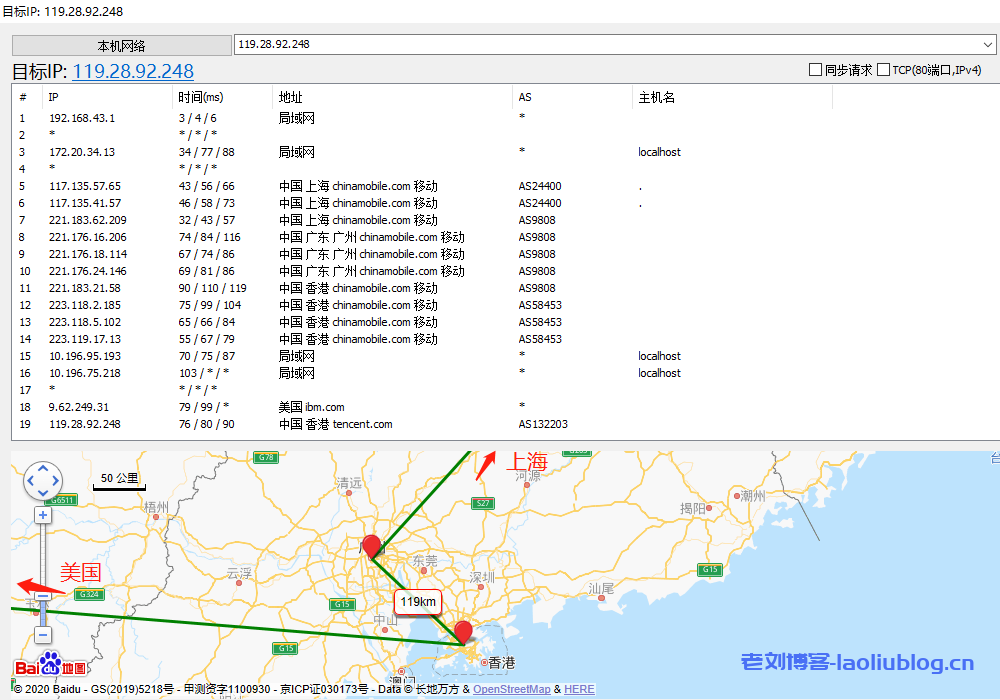This screenshot has width=1000, height=700.
Task: Open the Baidu Maps logo
Action: click(50, 667)
